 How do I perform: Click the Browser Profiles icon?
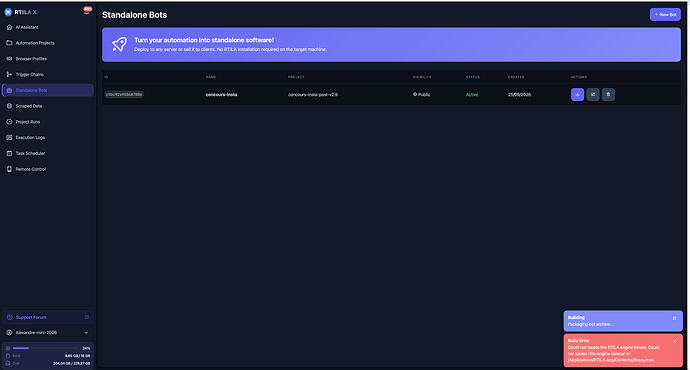pyautogui.click(x=9, y=59)
